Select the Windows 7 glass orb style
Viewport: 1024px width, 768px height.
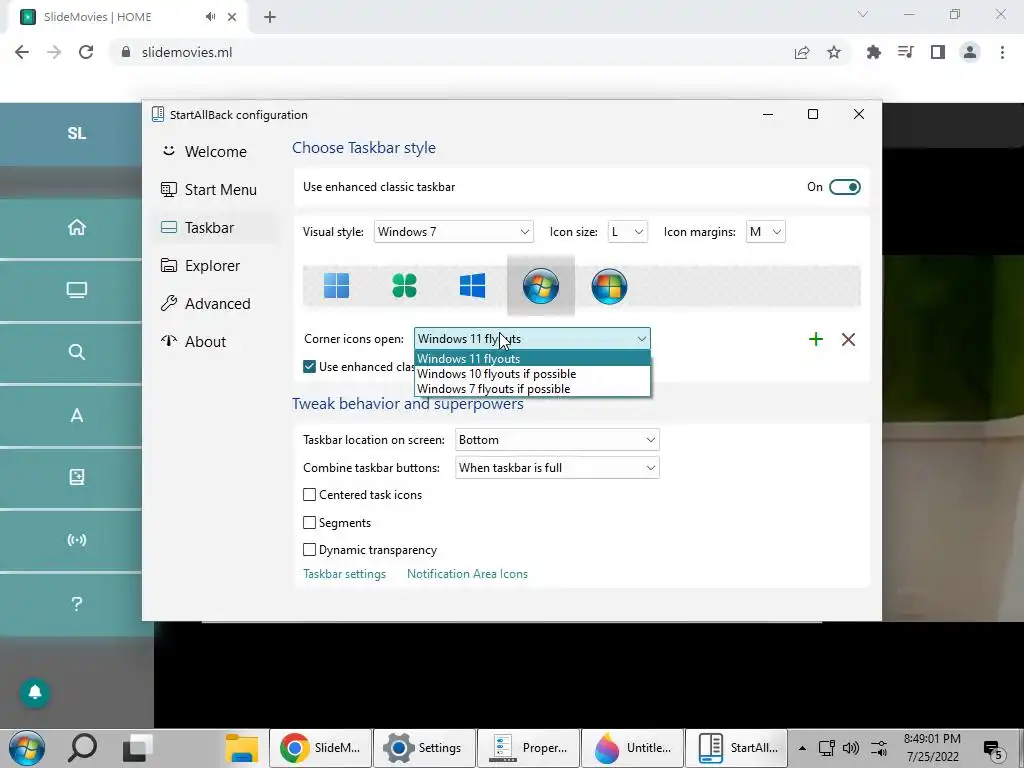click(541, 285)
